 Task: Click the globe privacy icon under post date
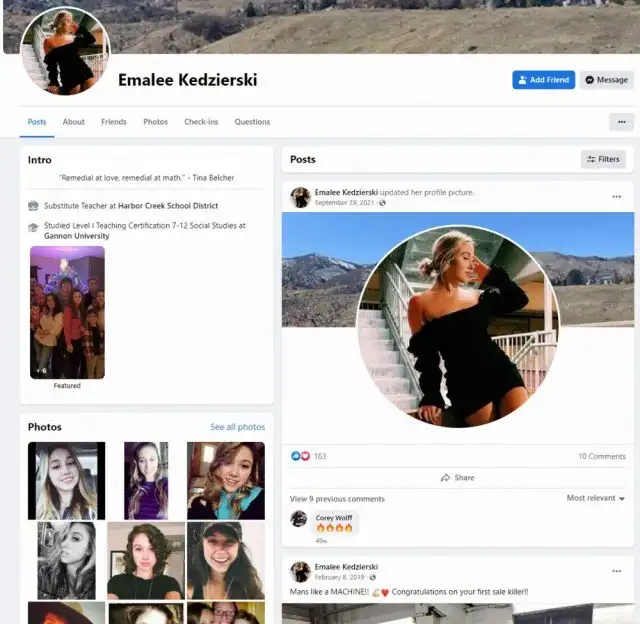pyautogui.click(x=383, y=203)
